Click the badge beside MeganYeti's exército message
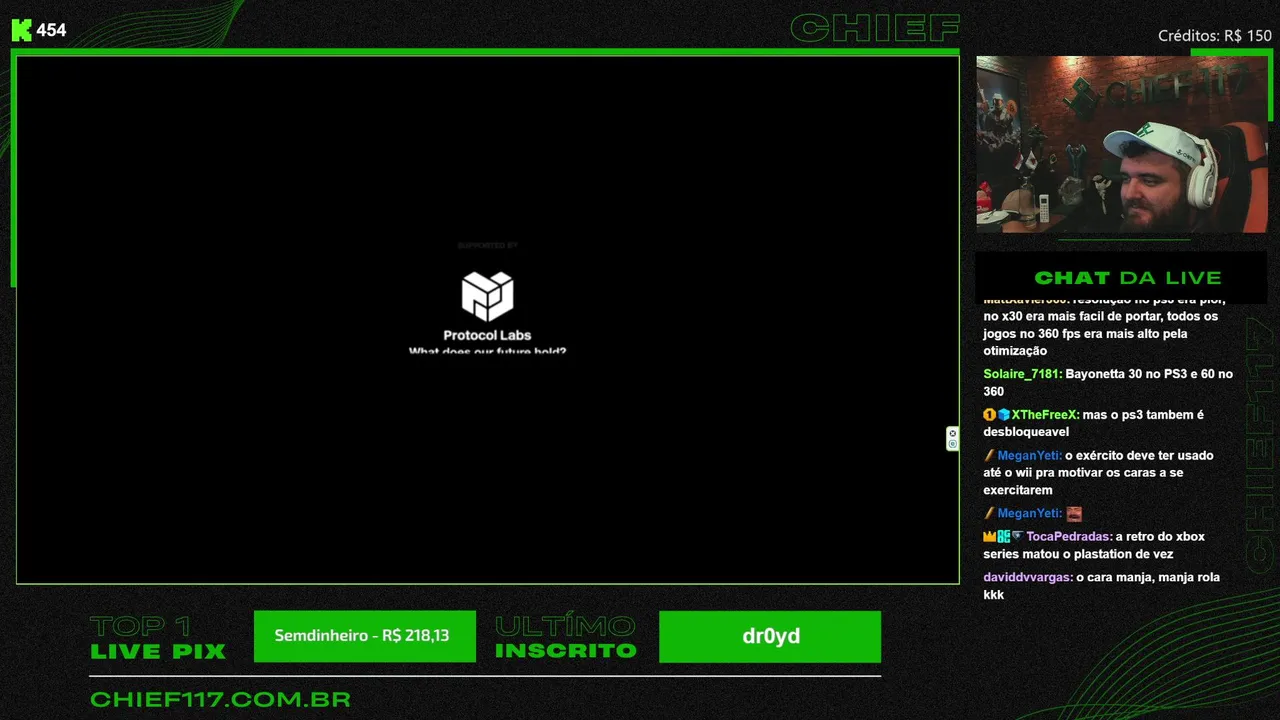Viewport: 1280px width, 720px height. tap(989, 455)
